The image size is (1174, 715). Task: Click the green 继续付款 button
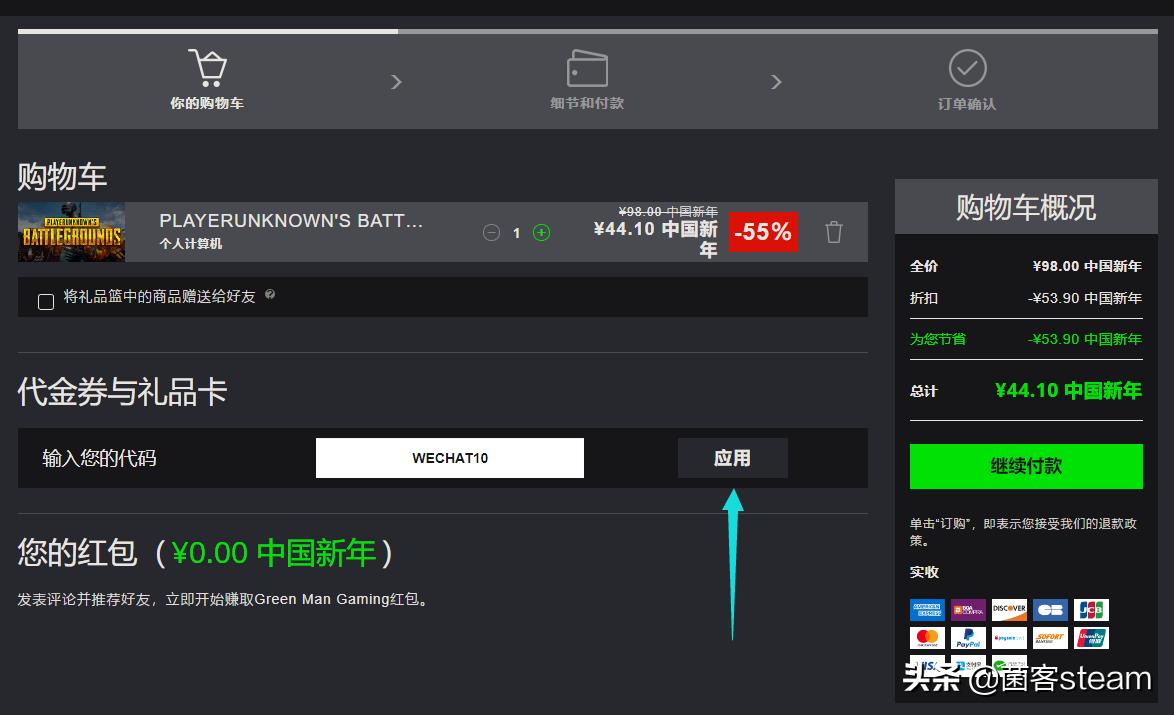[1026, 466]
